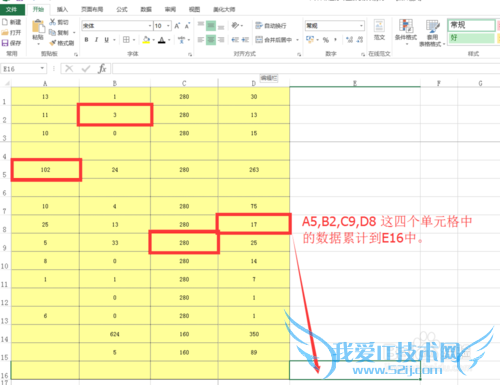This screenshot has width=500, height=385.
Task: Click the Wrap Text (自动换行) button
Action: pyautogui.click(x=271, y=25)
